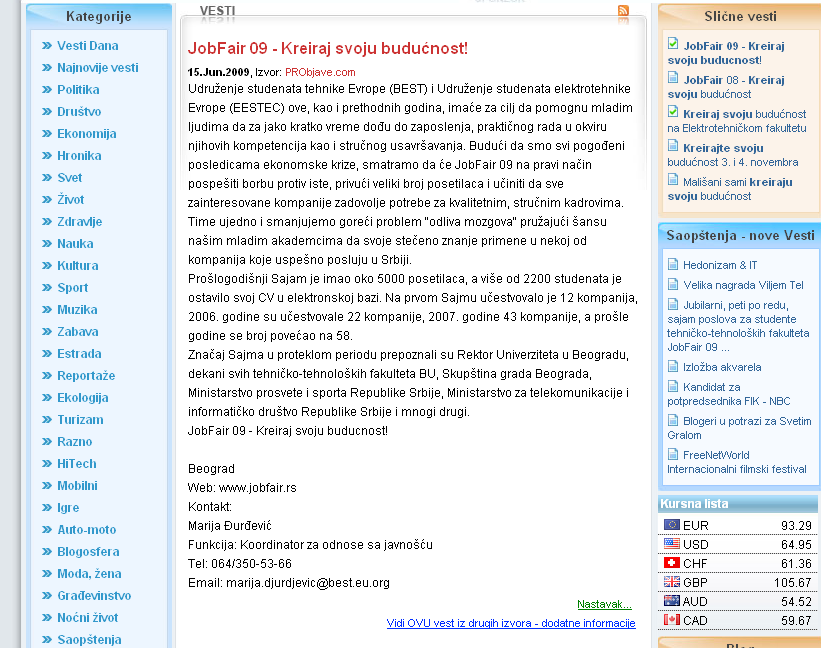
Task: Click the arrow icon beside Vesti Dana
Action: (47, 46)
